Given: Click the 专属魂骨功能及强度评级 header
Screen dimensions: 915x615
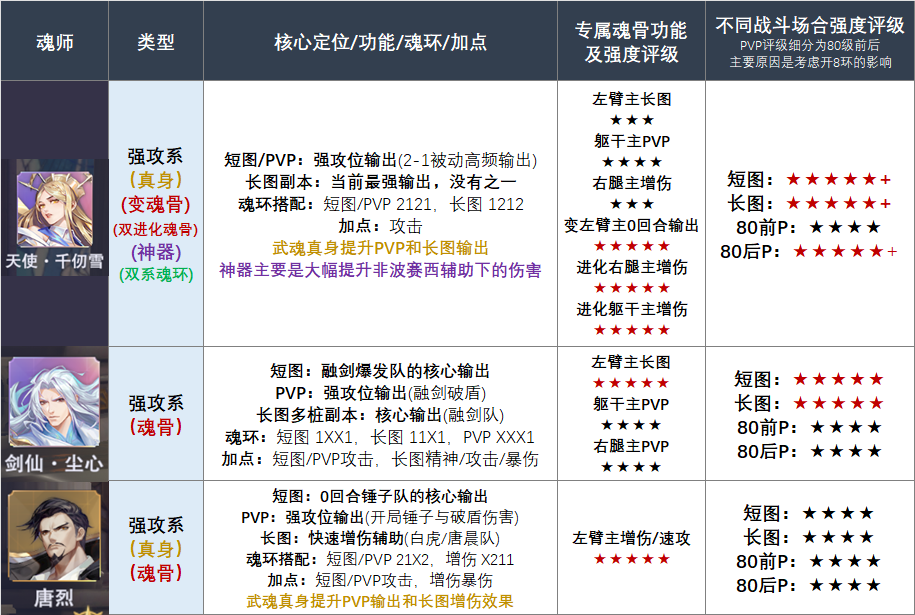Looking at the screenshot, I should pos(631,42).
